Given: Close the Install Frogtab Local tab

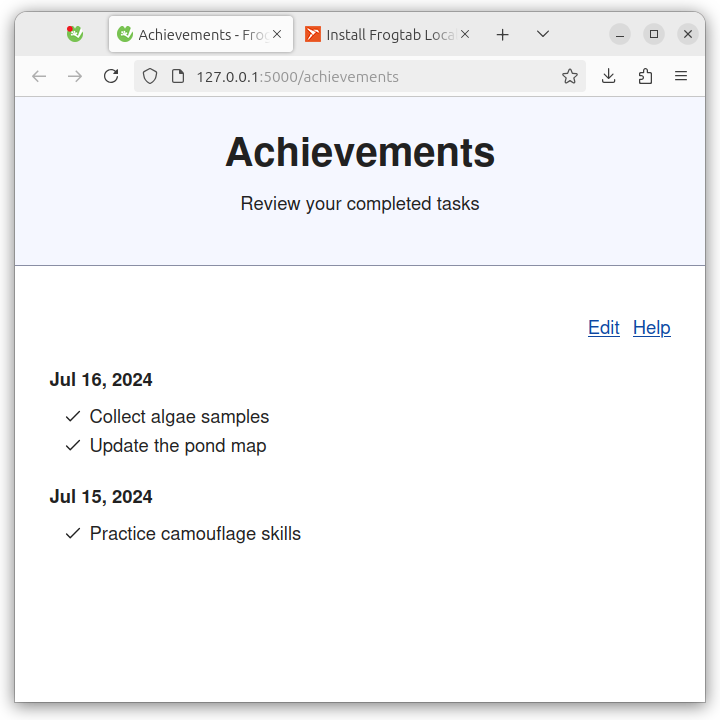Looking at the screenshot, I should tap(465, 34).
